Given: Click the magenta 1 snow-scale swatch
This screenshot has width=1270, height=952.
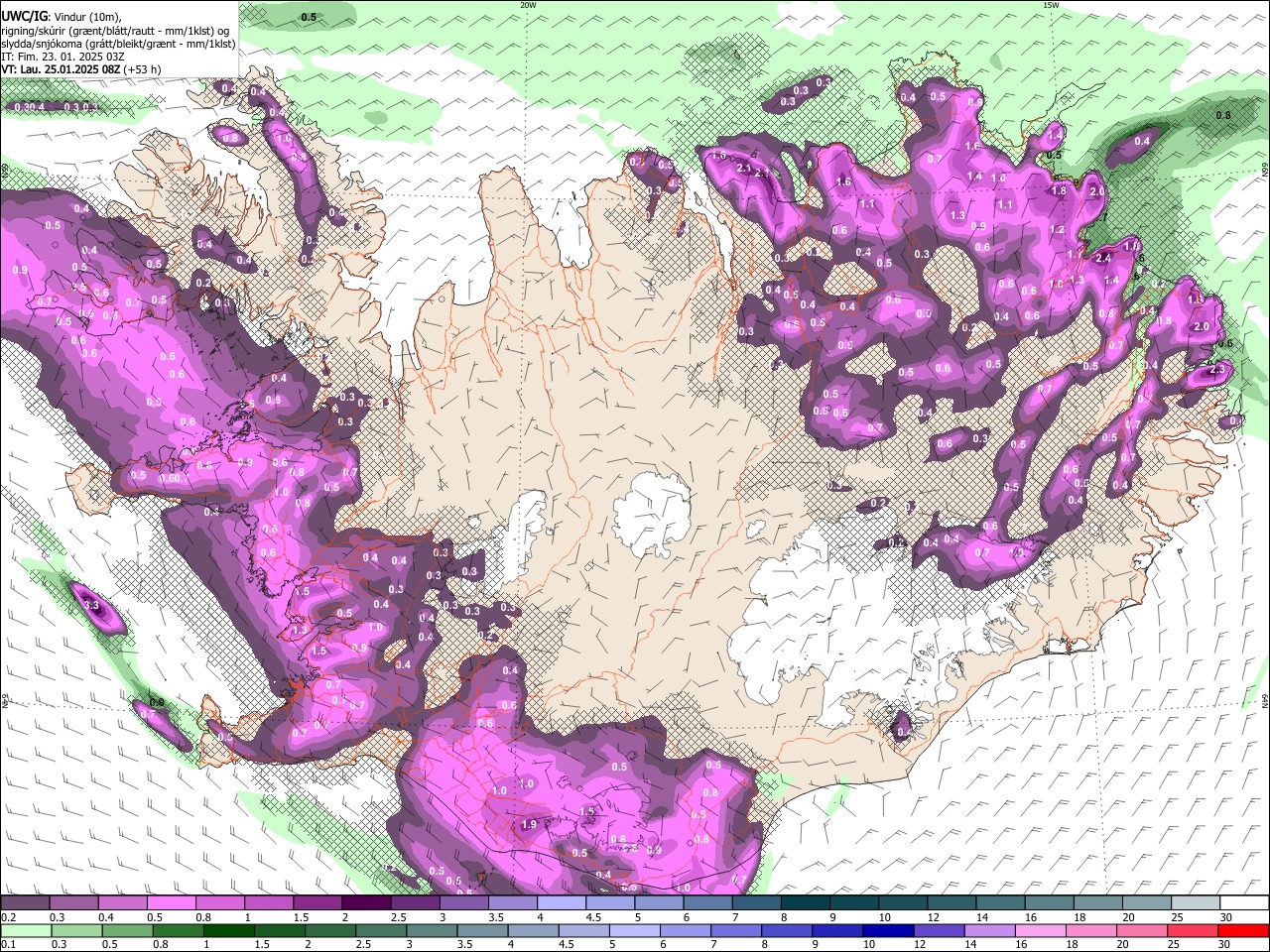Looking at the screenshot, I should 268,903.
